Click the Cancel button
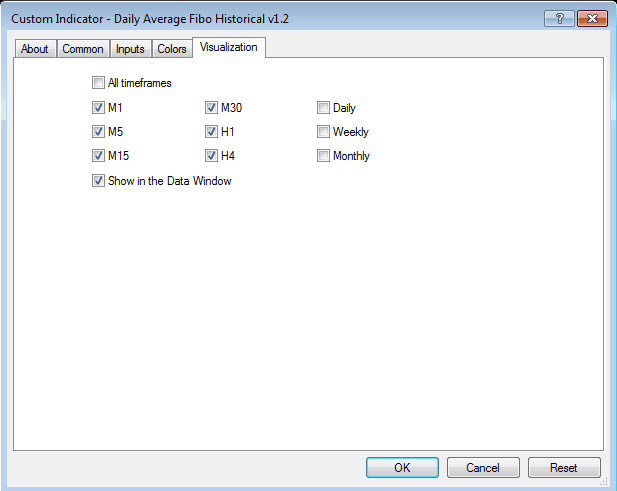 pyautogui.click(x=483, y=467)
